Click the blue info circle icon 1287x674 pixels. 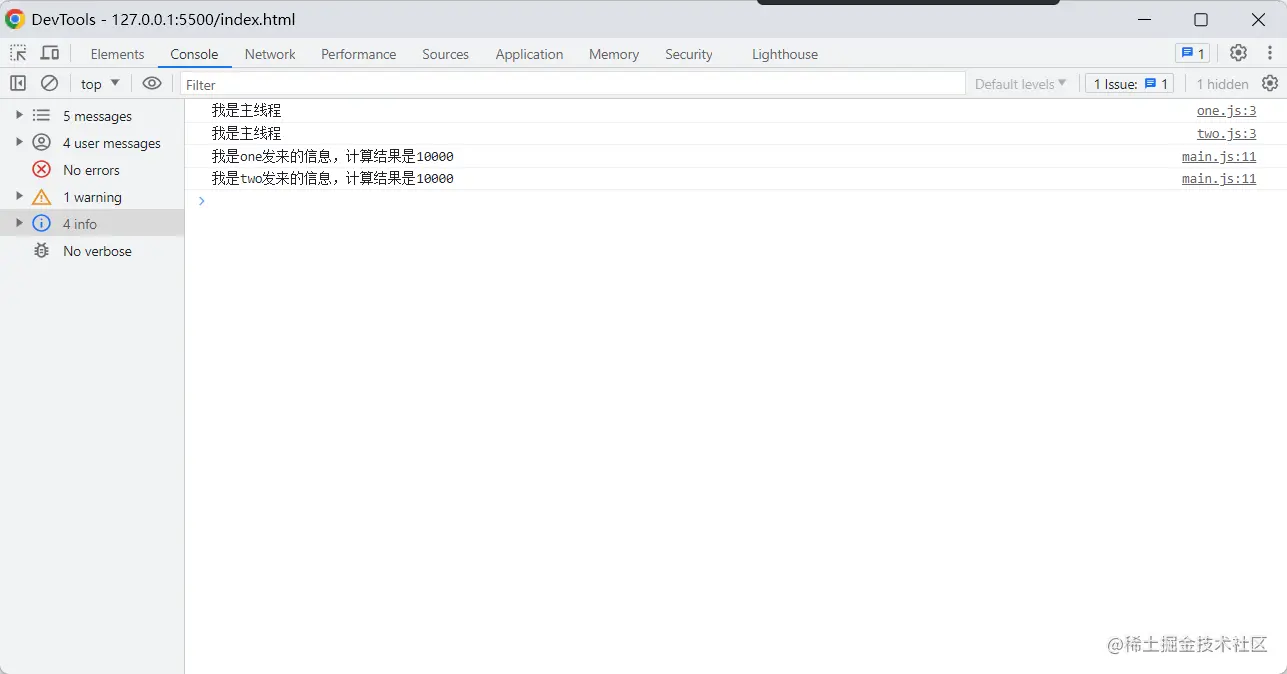pos(41,223)
